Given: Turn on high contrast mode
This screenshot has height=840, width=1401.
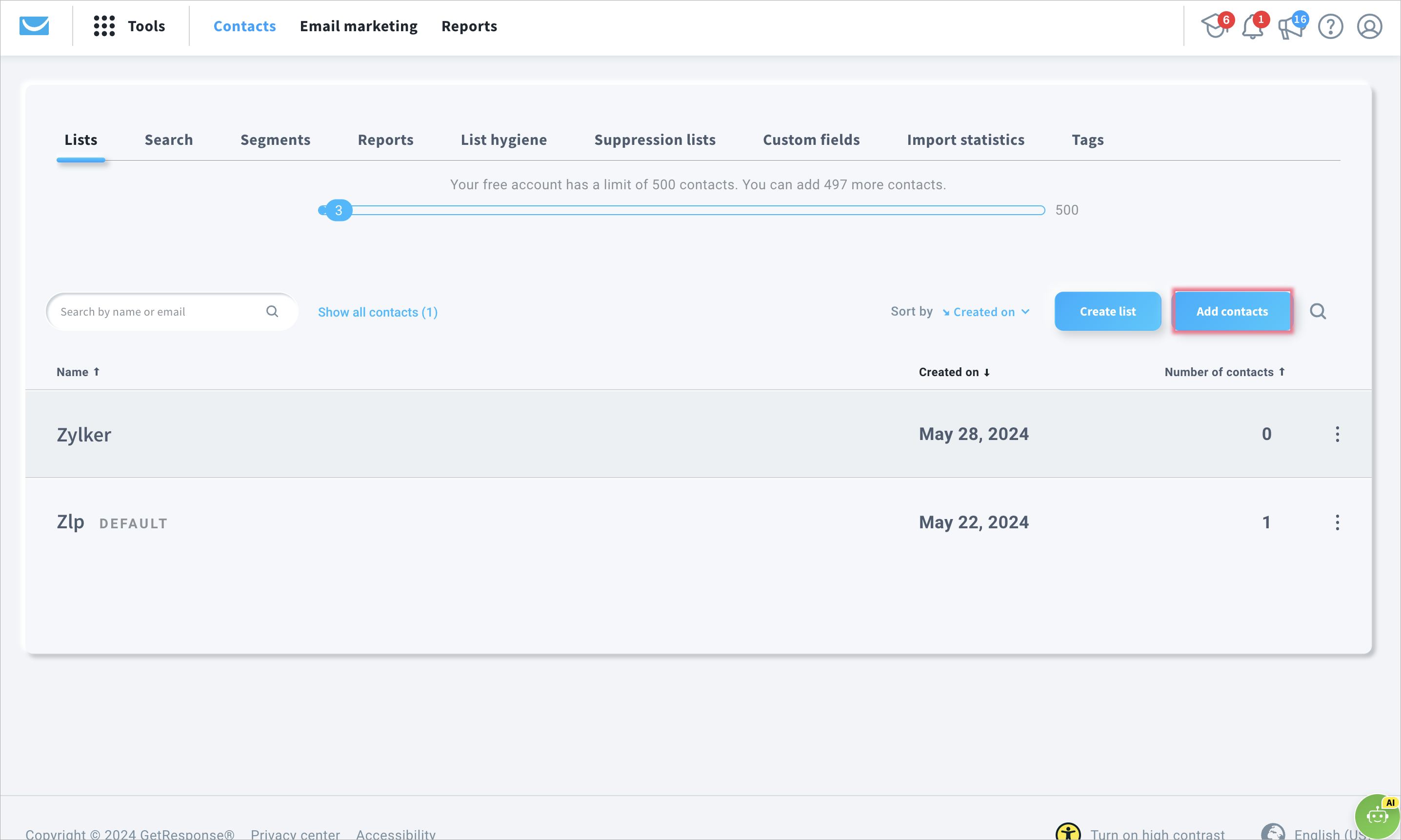Looking at the screenshot, I should click(x=1157, y=834).
